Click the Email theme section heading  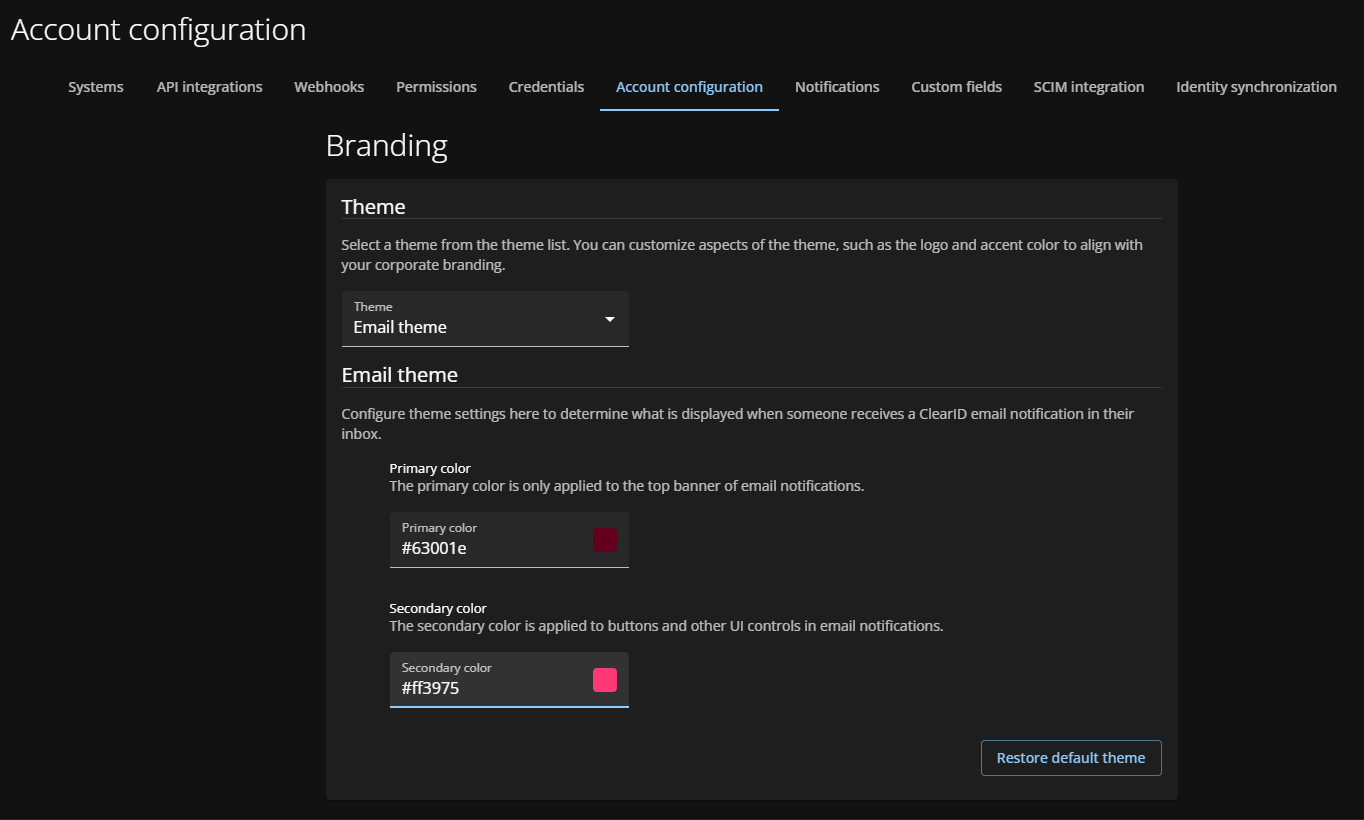click(399, 375)
